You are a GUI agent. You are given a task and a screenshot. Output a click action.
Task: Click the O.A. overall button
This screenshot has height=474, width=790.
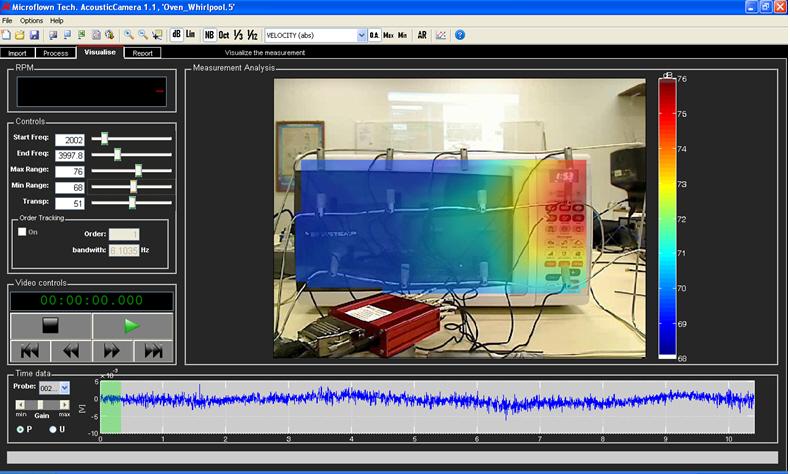(x=374, y=35)
